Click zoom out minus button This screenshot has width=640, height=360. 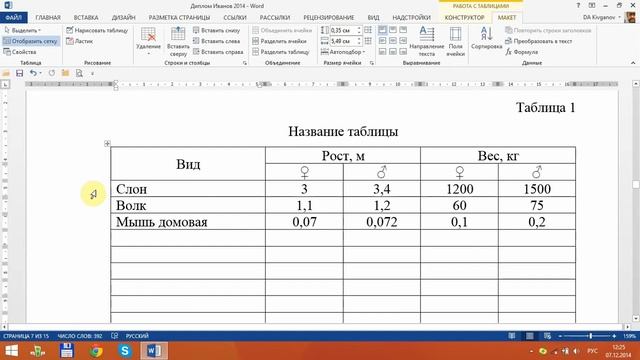(x=560, y=336)
